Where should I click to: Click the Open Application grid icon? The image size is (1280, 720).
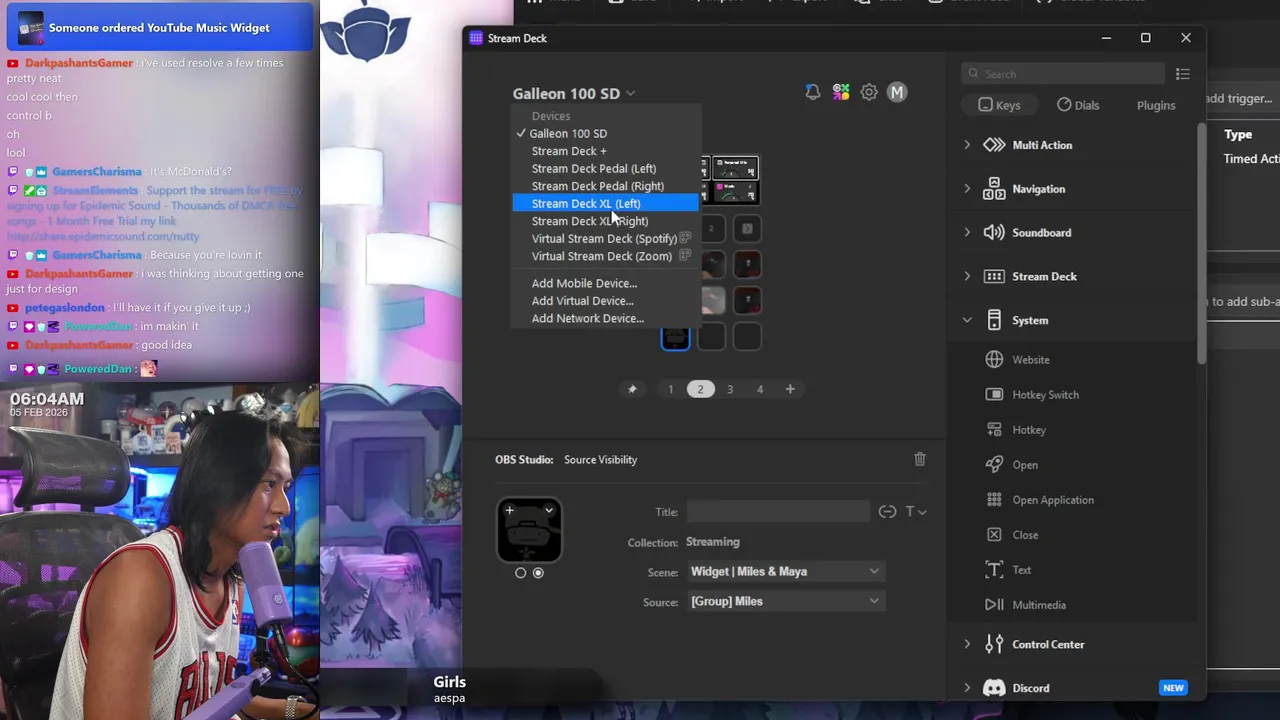(x=994, y=500)
